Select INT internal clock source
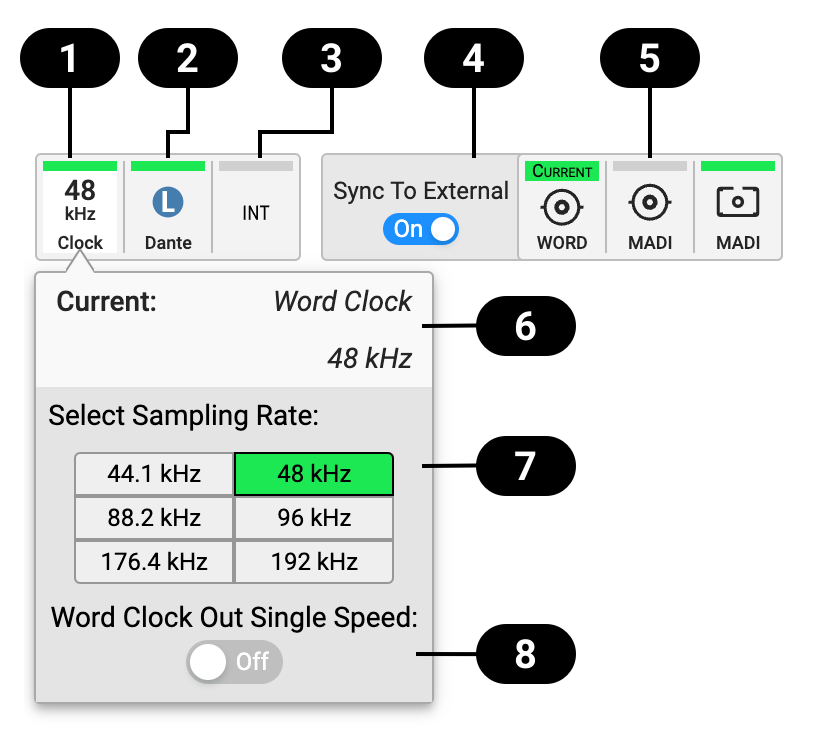 tap(256, 213)
